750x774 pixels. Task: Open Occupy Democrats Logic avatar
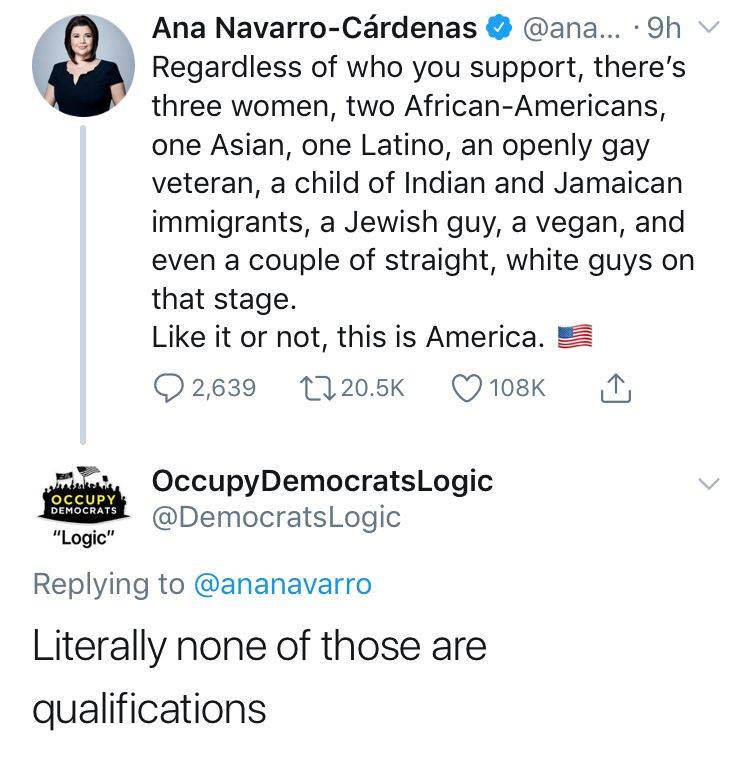click(x=84, y=505)
